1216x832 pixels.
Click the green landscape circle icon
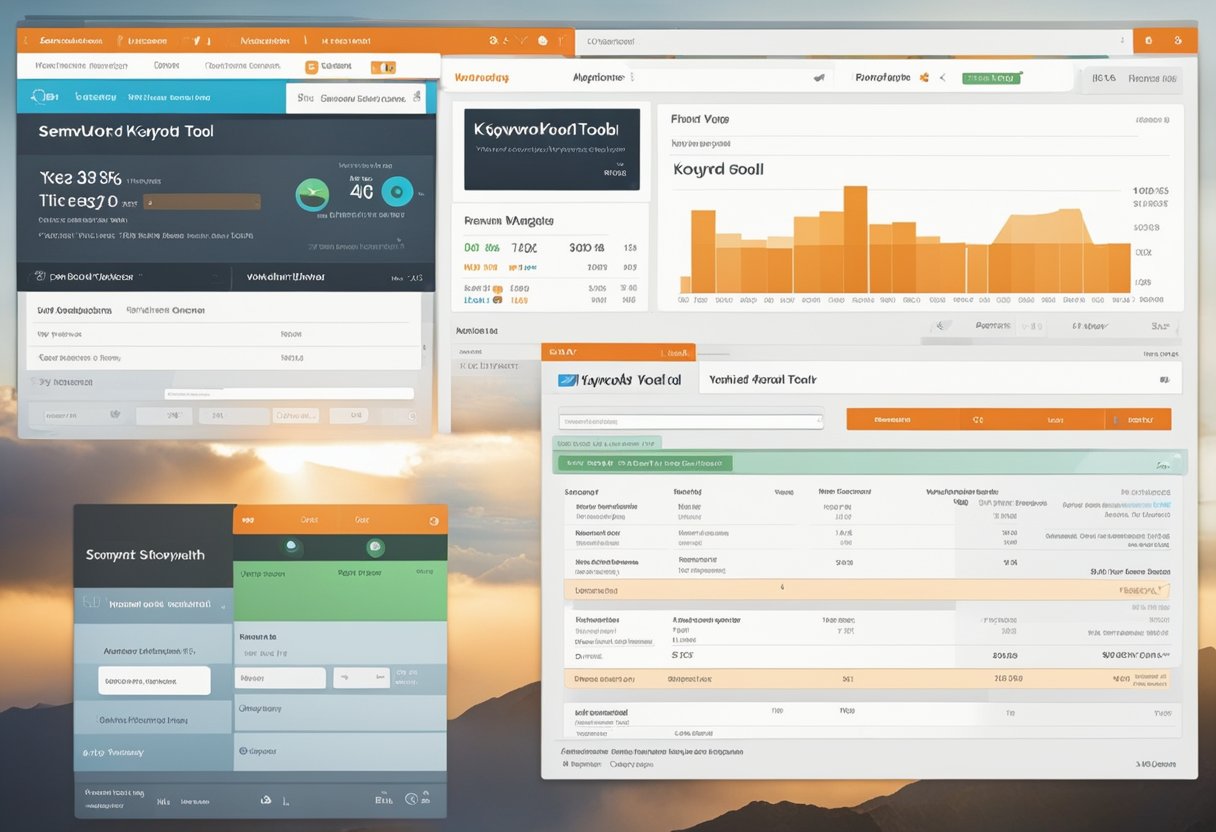[x=312, y=195]
